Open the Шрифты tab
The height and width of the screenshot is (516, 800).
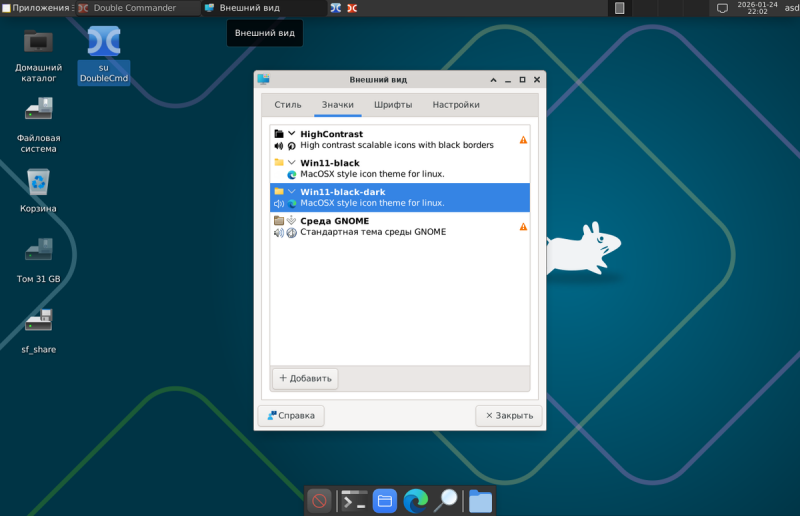[393, 105]
